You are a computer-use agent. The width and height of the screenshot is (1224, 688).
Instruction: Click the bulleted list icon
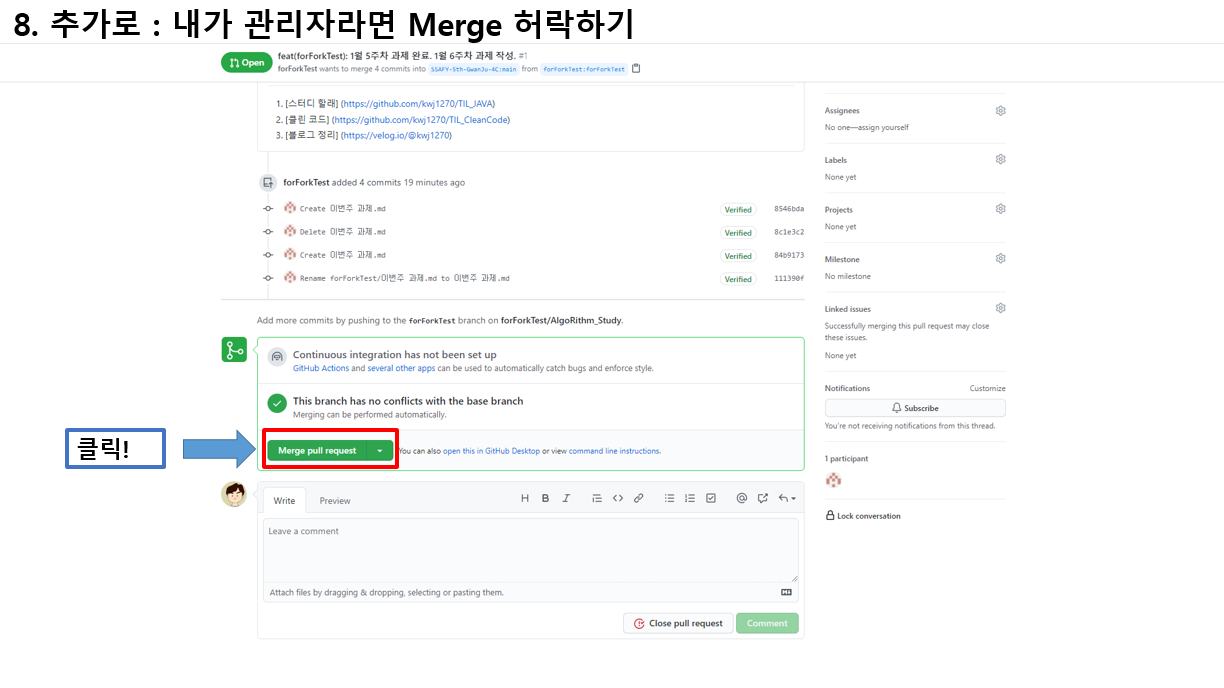[669, 498]
